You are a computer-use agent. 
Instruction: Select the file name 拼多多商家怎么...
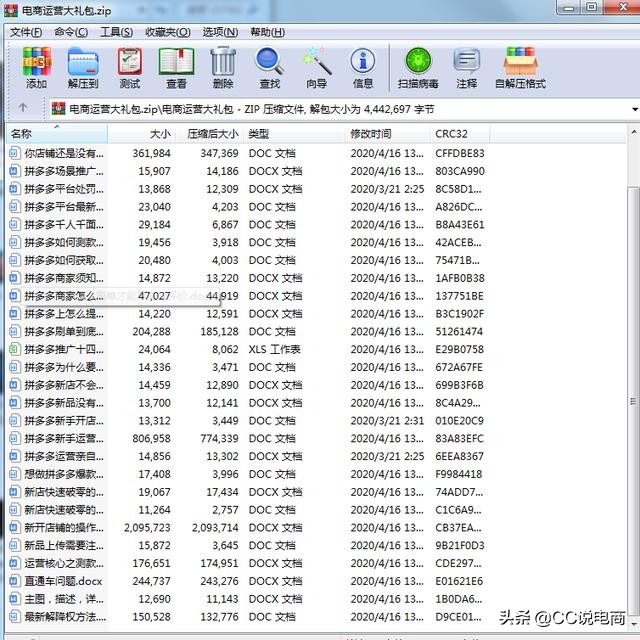tap(64, 296)
